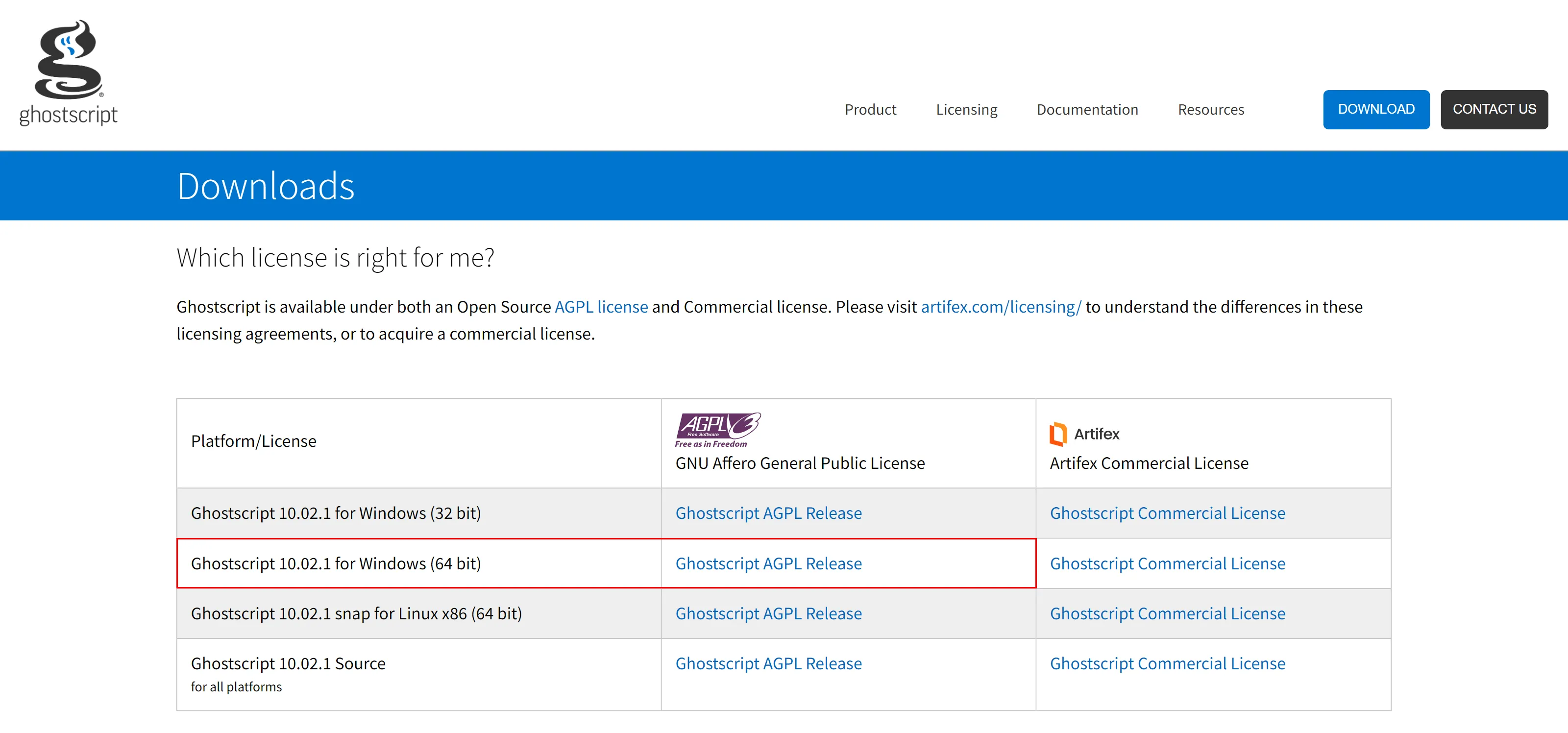Click the AGPLv3 license logo image

(x=718, y=430)
